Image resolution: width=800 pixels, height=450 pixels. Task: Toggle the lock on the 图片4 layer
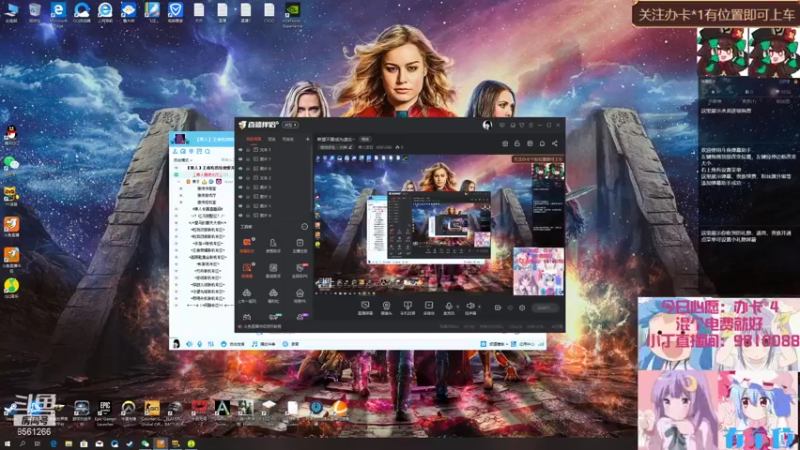[248, 215]
